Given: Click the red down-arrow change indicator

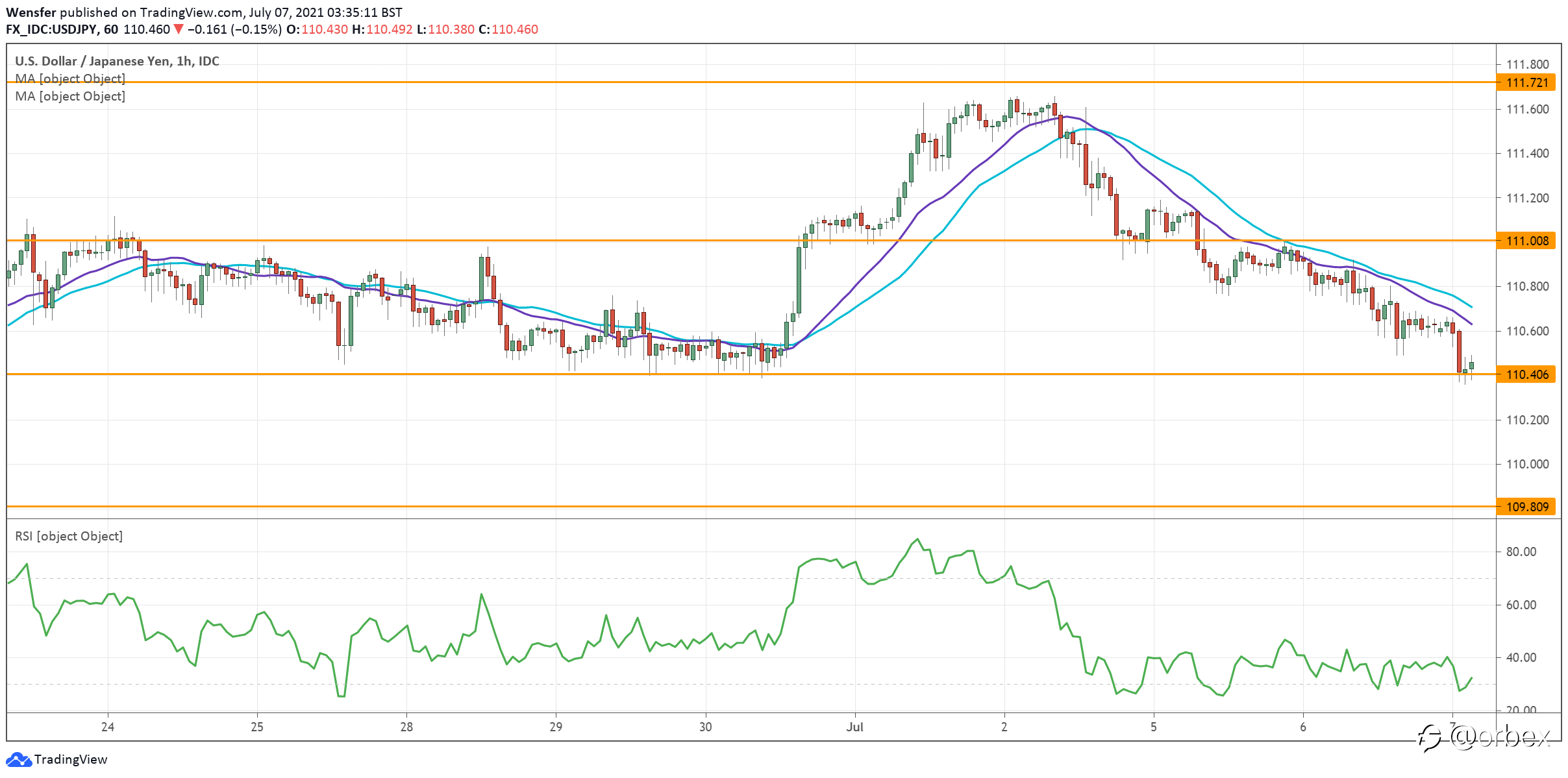Looking at the screenshot, I should 179,29.
